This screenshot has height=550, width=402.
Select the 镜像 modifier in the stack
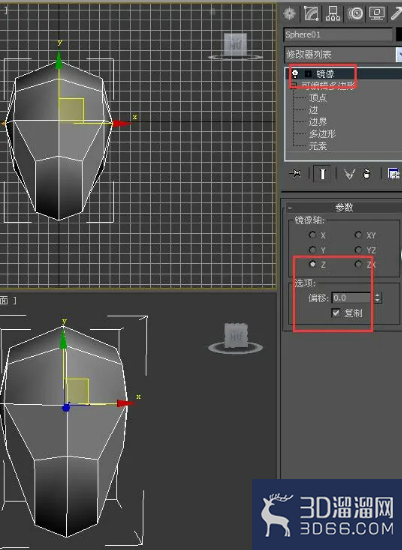325,74
